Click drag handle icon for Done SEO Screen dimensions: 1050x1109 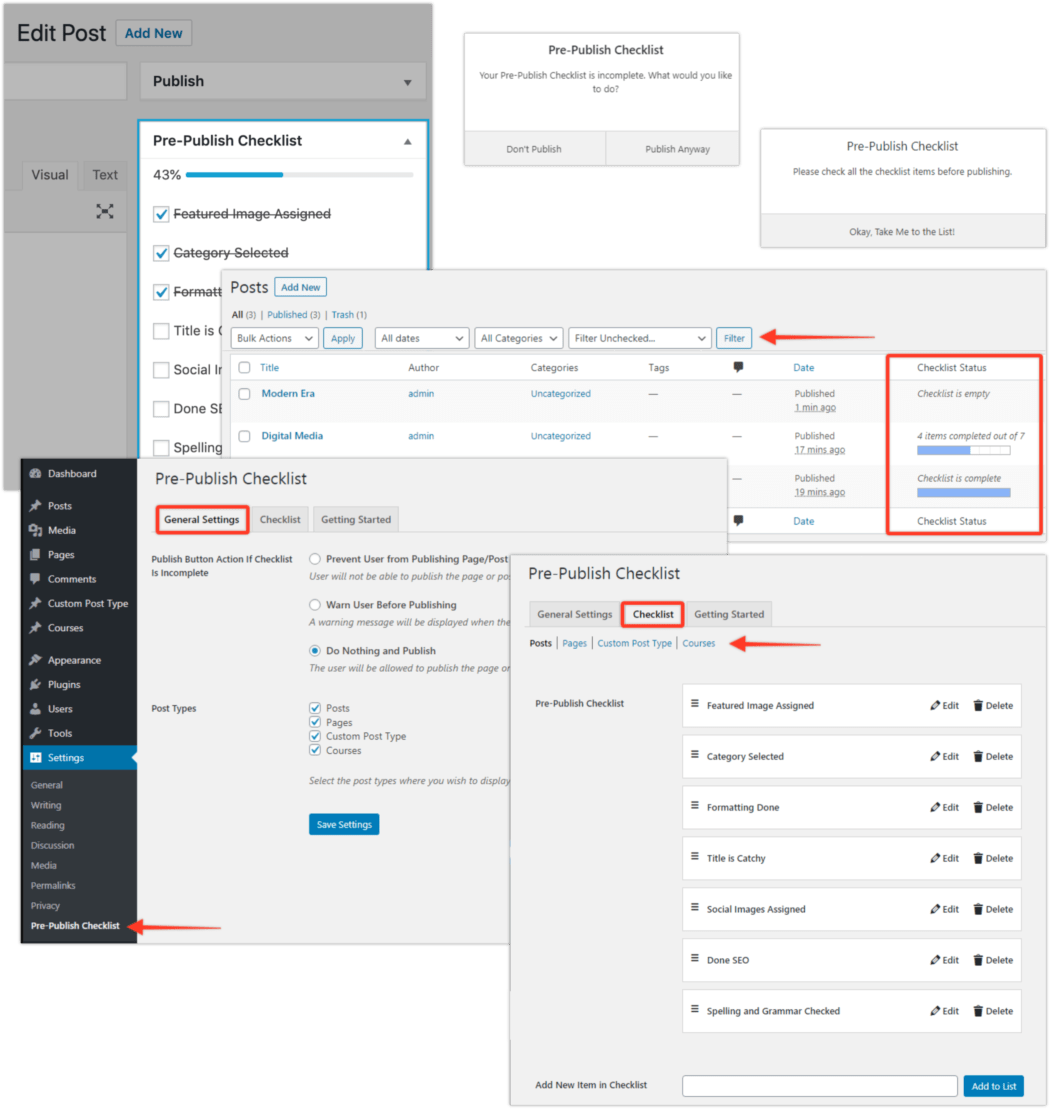694,958
